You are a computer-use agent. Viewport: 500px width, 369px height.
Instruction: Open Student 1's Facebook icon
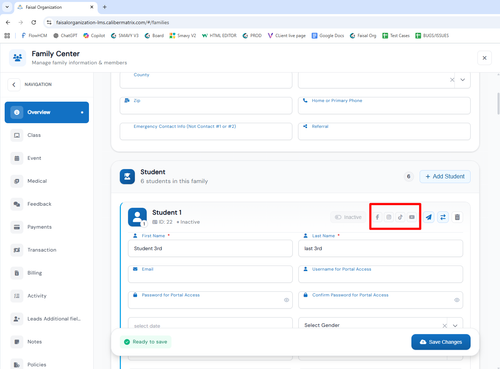pyautogui.click(x=377, y=217)
